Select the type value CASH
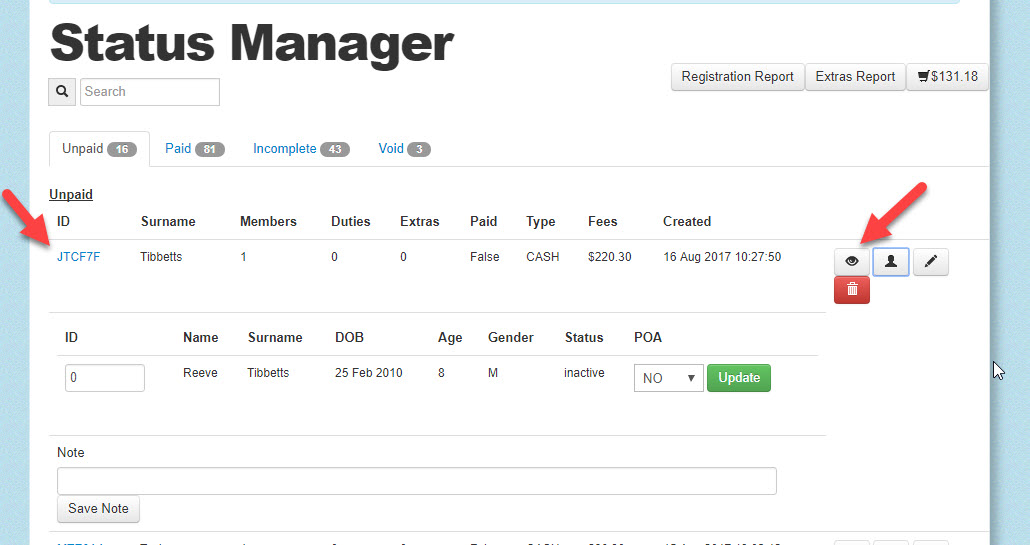 [543, 257]
